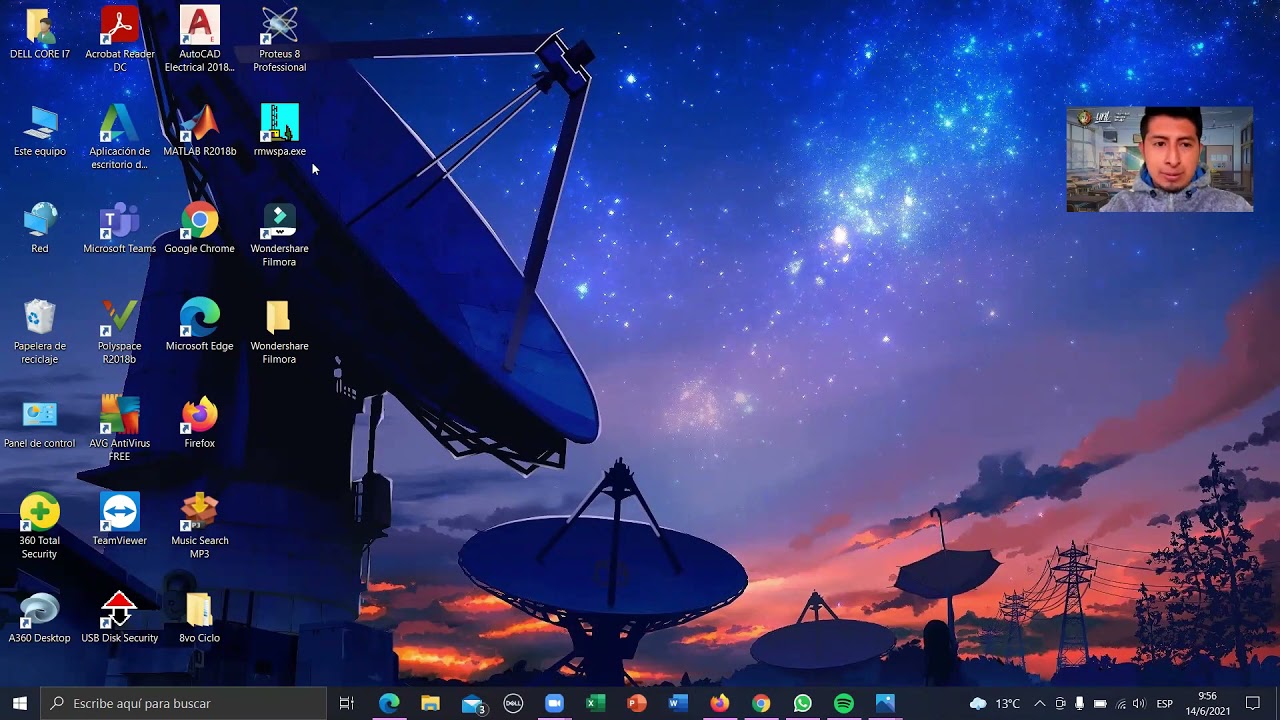The image size is (1280, 720).
Task: Open Wi-Fi network tray icon
Action: [x=1120, y=703]
